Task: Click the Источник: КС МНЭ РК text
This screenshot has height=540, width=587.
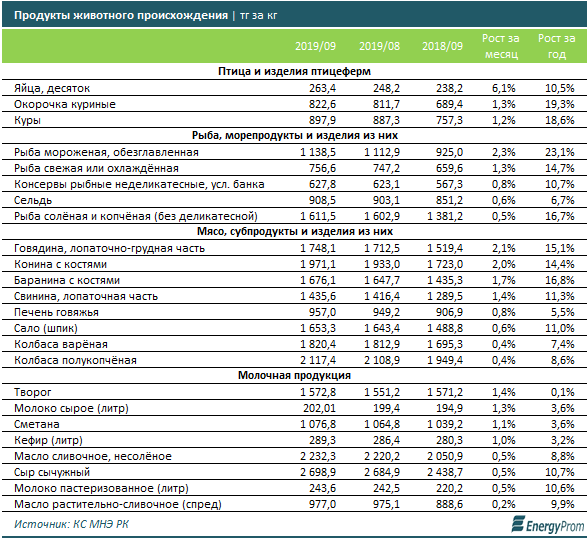Action: pos(71,524)
